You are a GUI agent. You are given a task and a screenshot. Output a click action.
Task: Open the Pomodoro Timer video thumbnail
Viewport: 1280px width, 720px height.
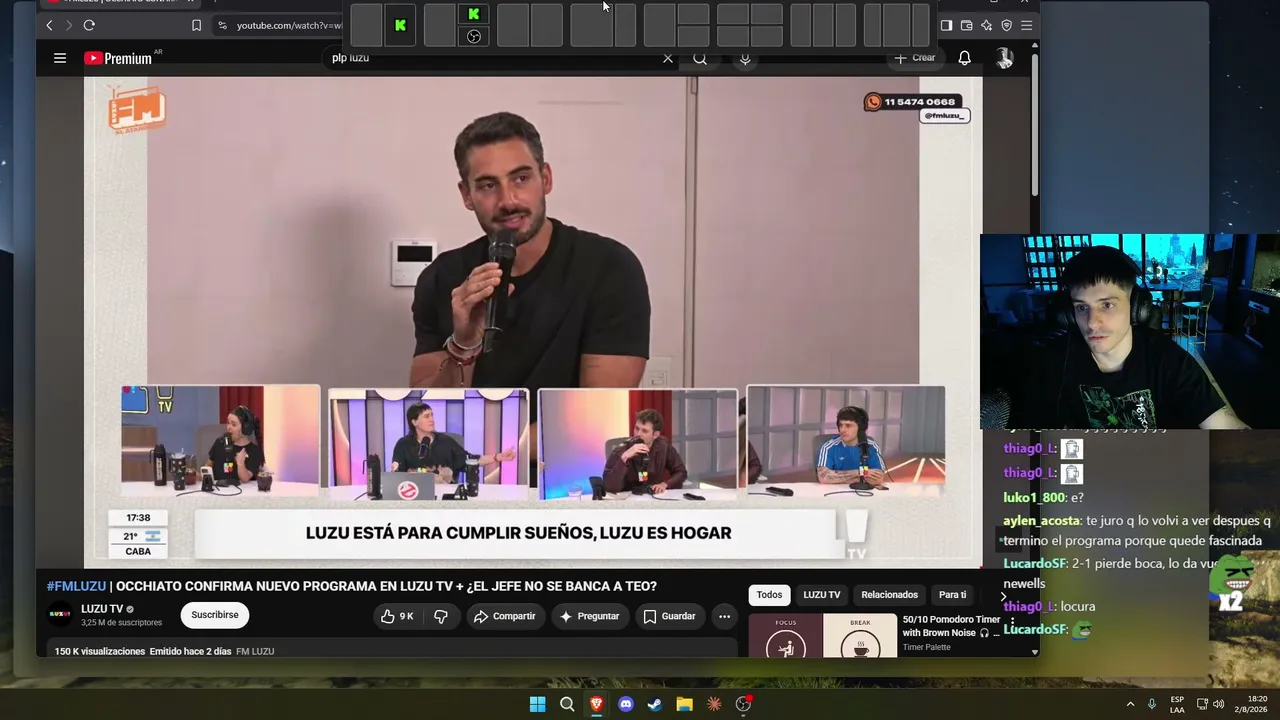[x=823, y=636]
